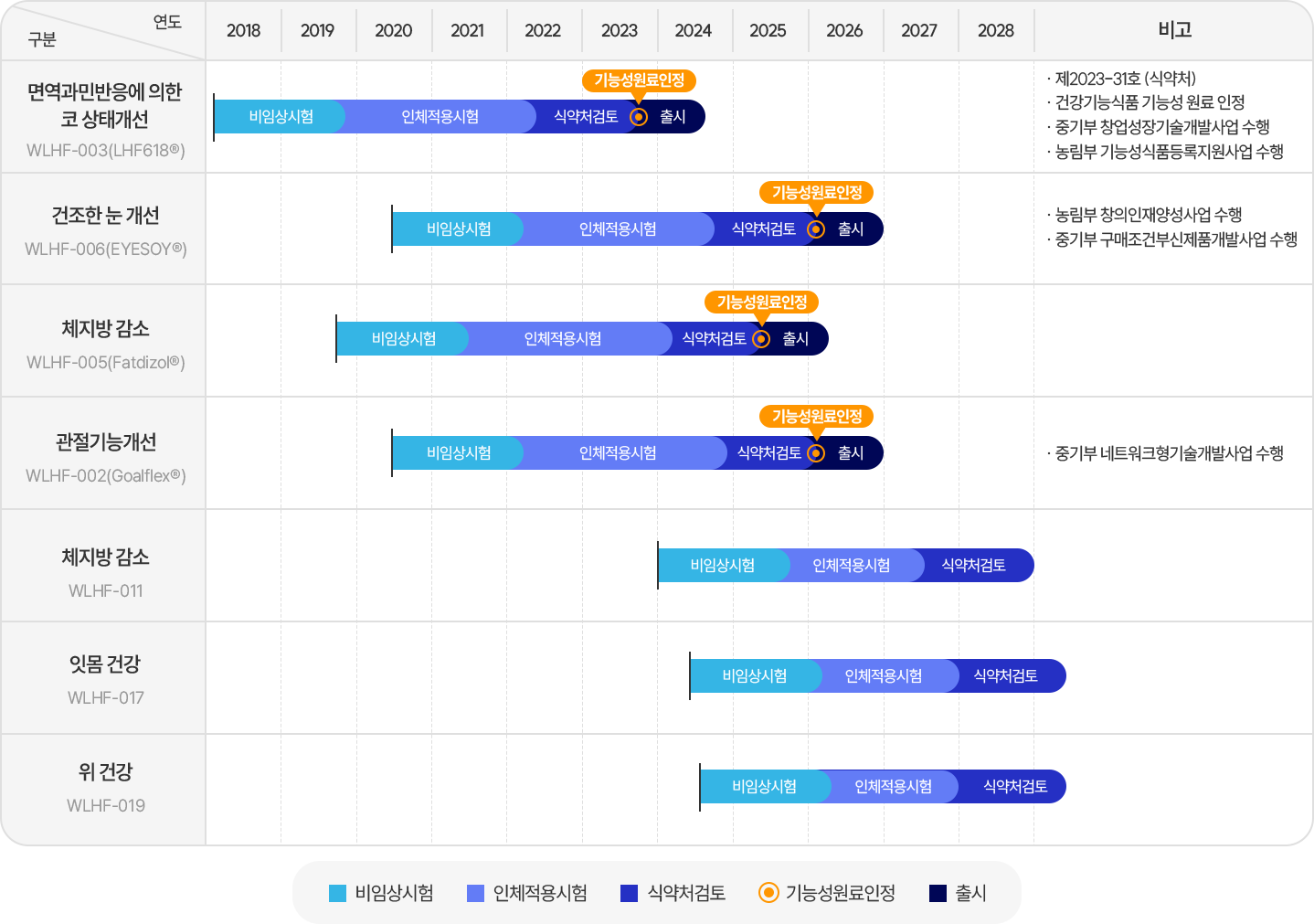
Task: Click the WLHF-011 product code
Action: coord(106,591)
